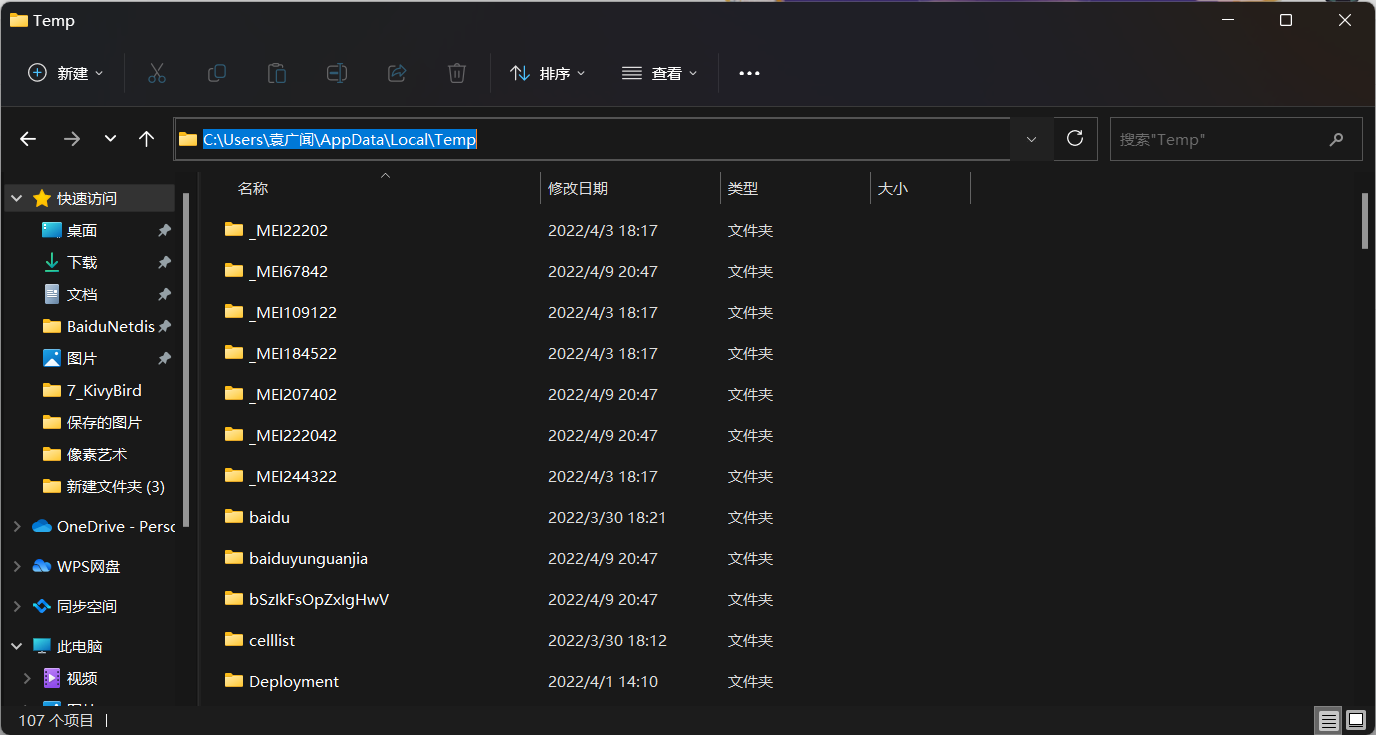Select WPS网盘 in navigation pane
This screenshot has width=1376, height=735.
tap(88, 566)
